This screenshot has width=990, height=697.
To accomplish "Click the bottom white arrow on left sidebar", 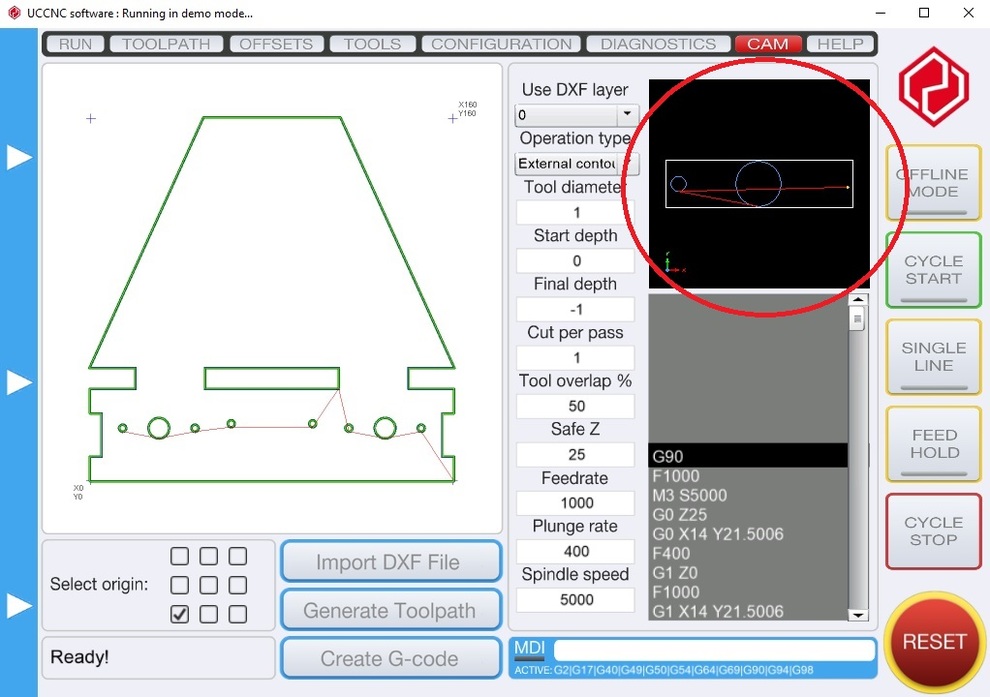I will tap(20, 606).
